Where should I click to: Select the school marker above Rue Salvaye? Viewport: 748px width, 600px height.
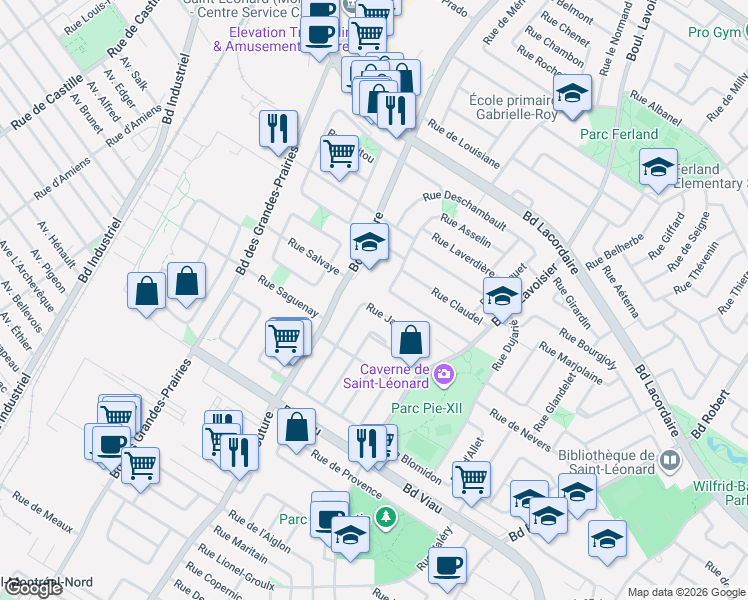coord(369,243)
